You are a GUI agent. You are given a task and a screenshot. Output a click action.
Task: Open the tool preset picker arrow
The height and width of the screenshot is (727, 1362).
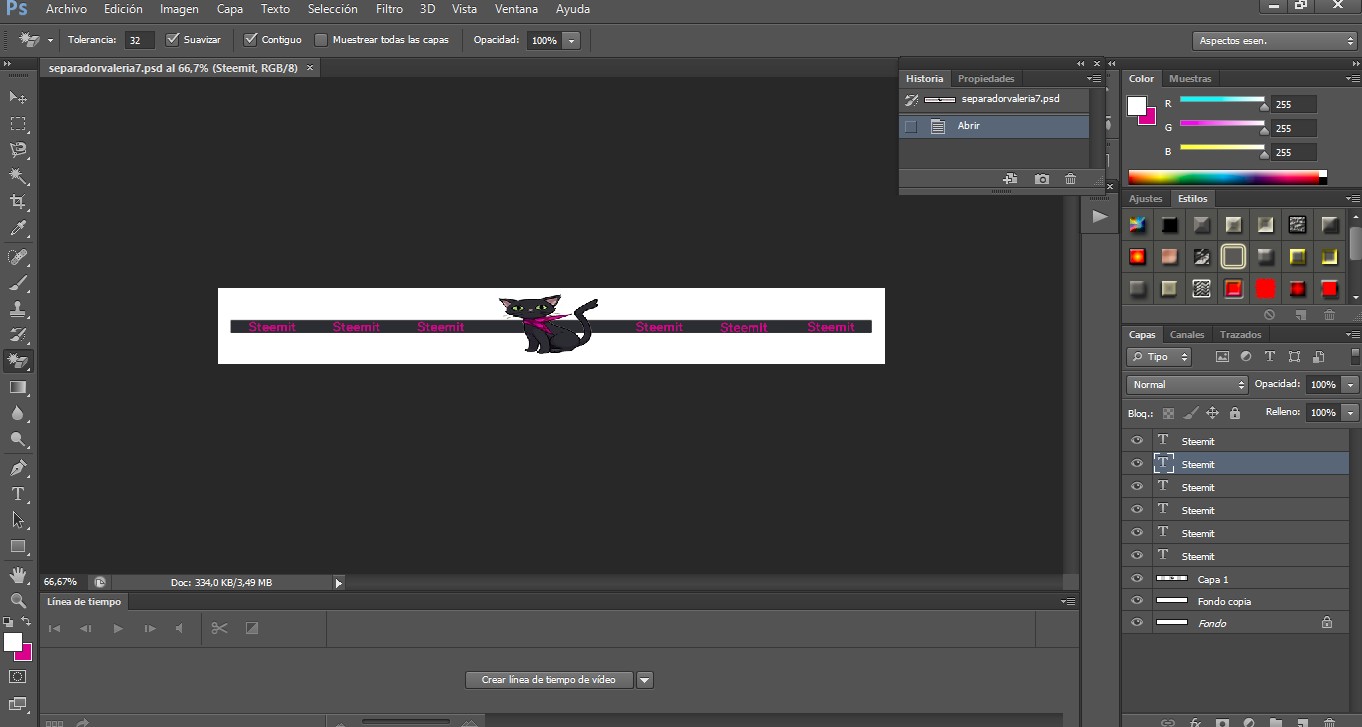(51, 41)
